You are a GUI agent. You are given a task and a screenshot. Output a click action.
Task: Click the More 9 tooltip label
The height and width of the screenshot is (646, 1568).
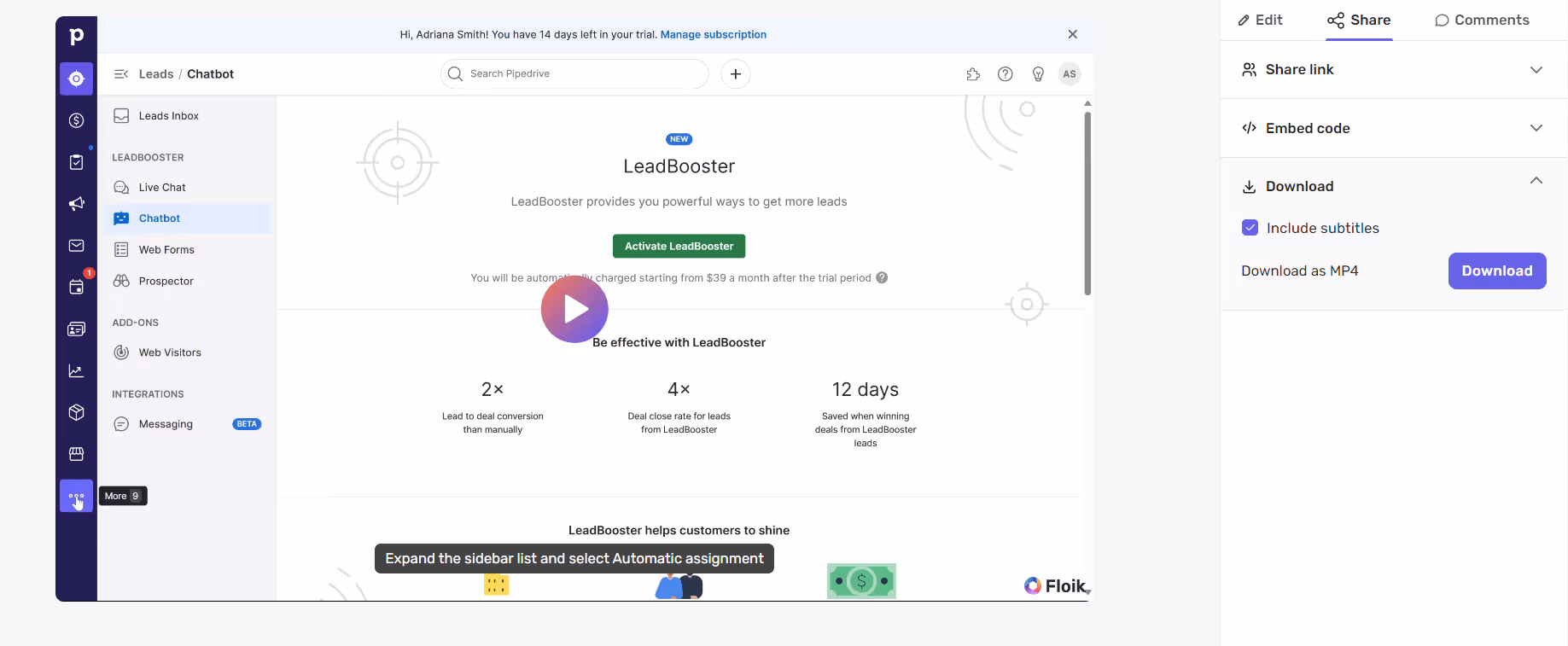[x=123, y=496]
